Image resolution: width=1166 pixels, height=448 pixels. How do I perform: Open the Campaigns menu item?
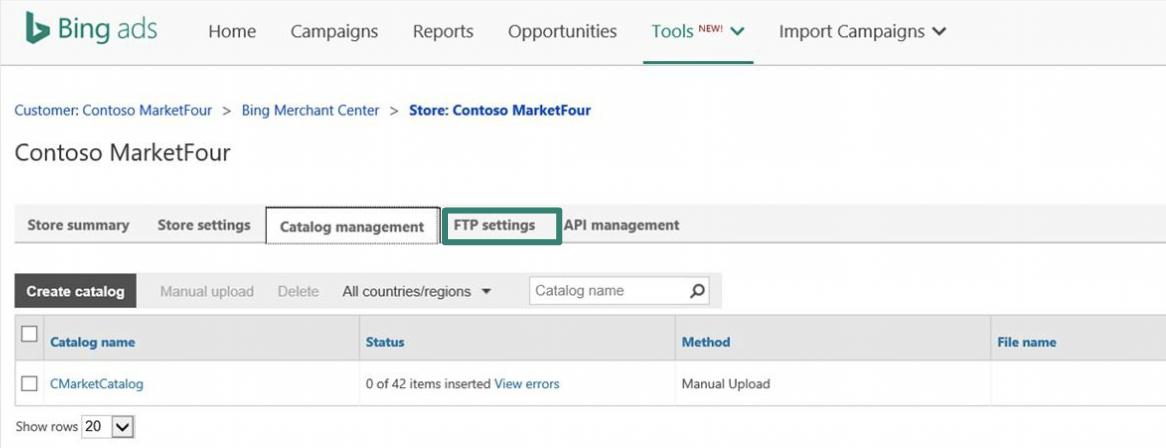point(334,31)
